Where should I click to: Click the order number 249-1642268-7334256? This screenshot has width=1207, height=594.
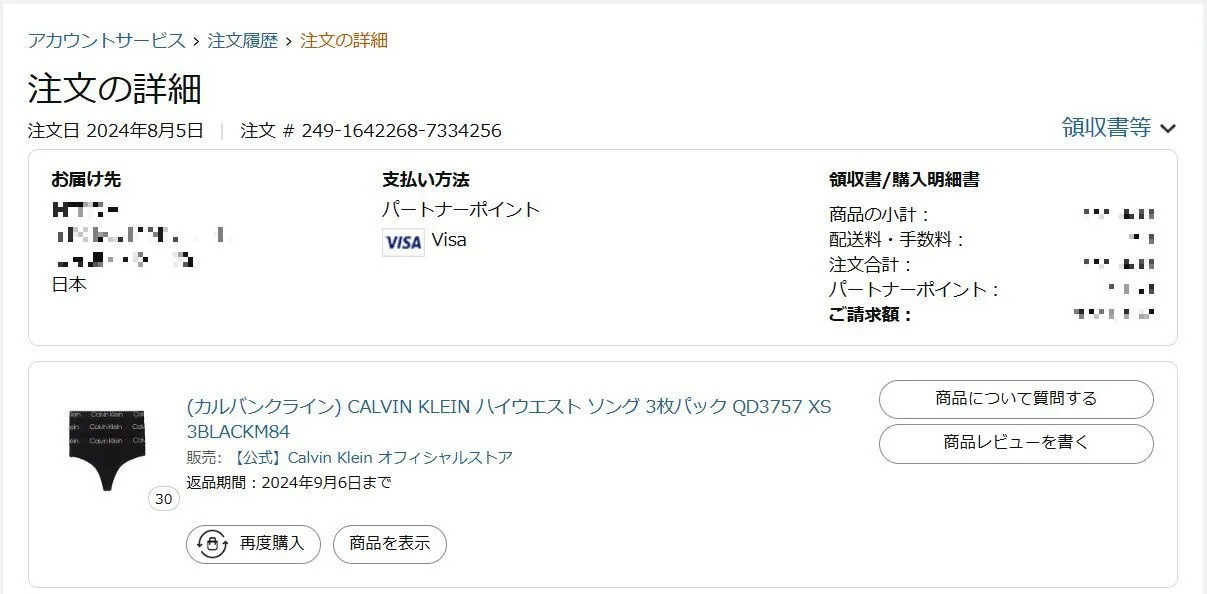point(401,131)
